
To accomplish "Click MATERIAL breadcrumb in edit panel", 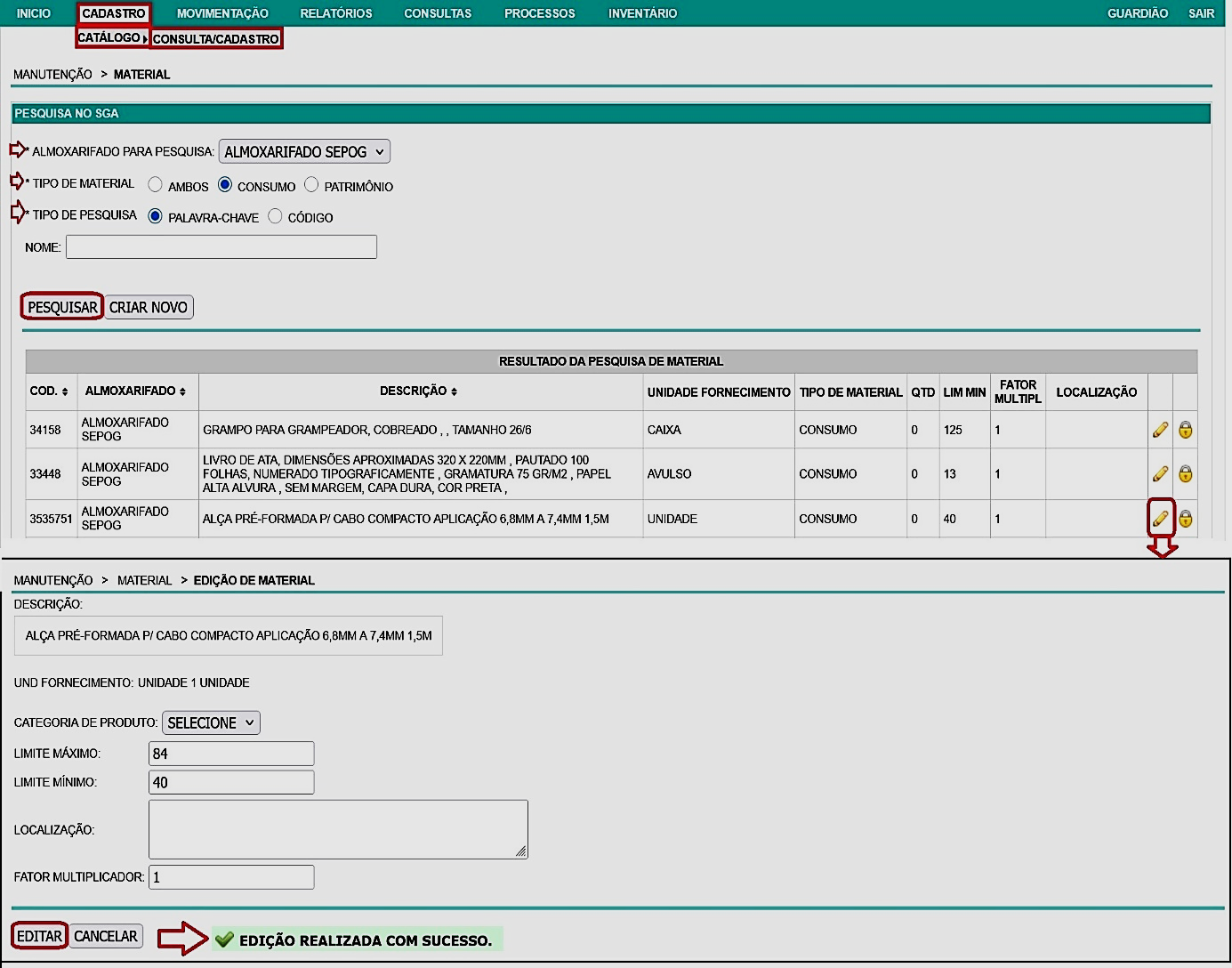I will 144,580.
